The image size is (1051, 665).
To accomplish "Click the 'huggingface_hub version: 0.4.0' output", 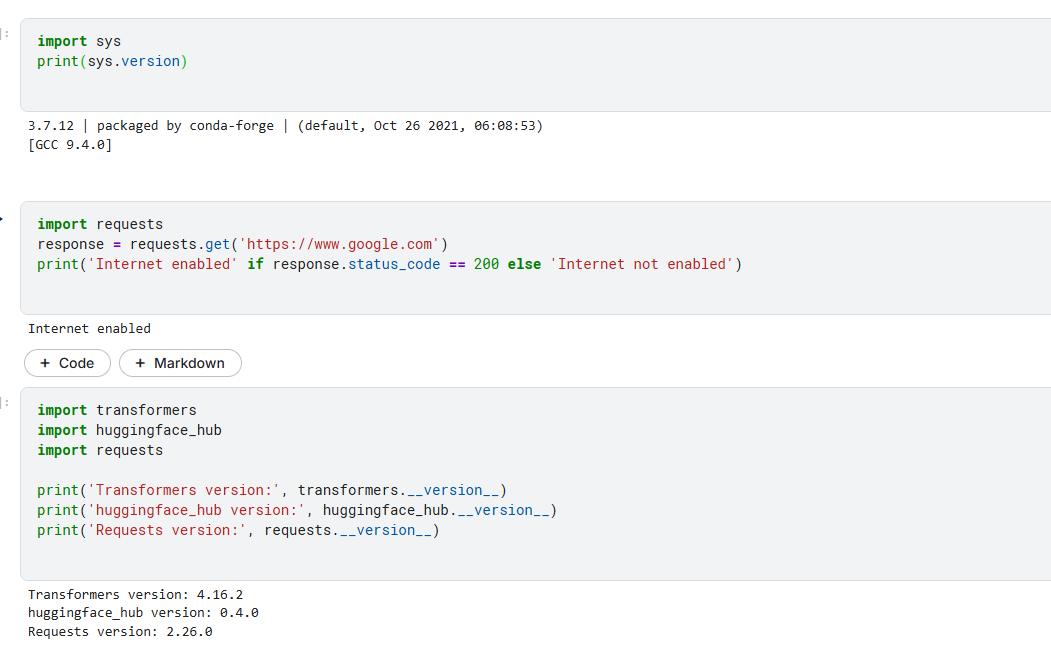I will tap(143, 612).
